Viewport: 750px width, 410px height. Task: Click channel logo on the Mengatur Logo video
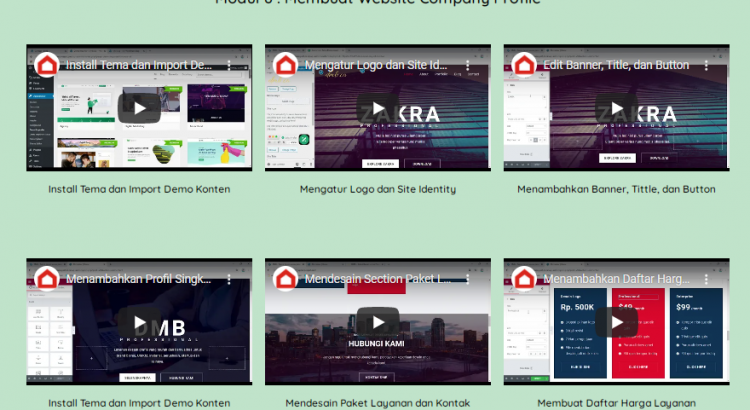click(x=285, y=65)
